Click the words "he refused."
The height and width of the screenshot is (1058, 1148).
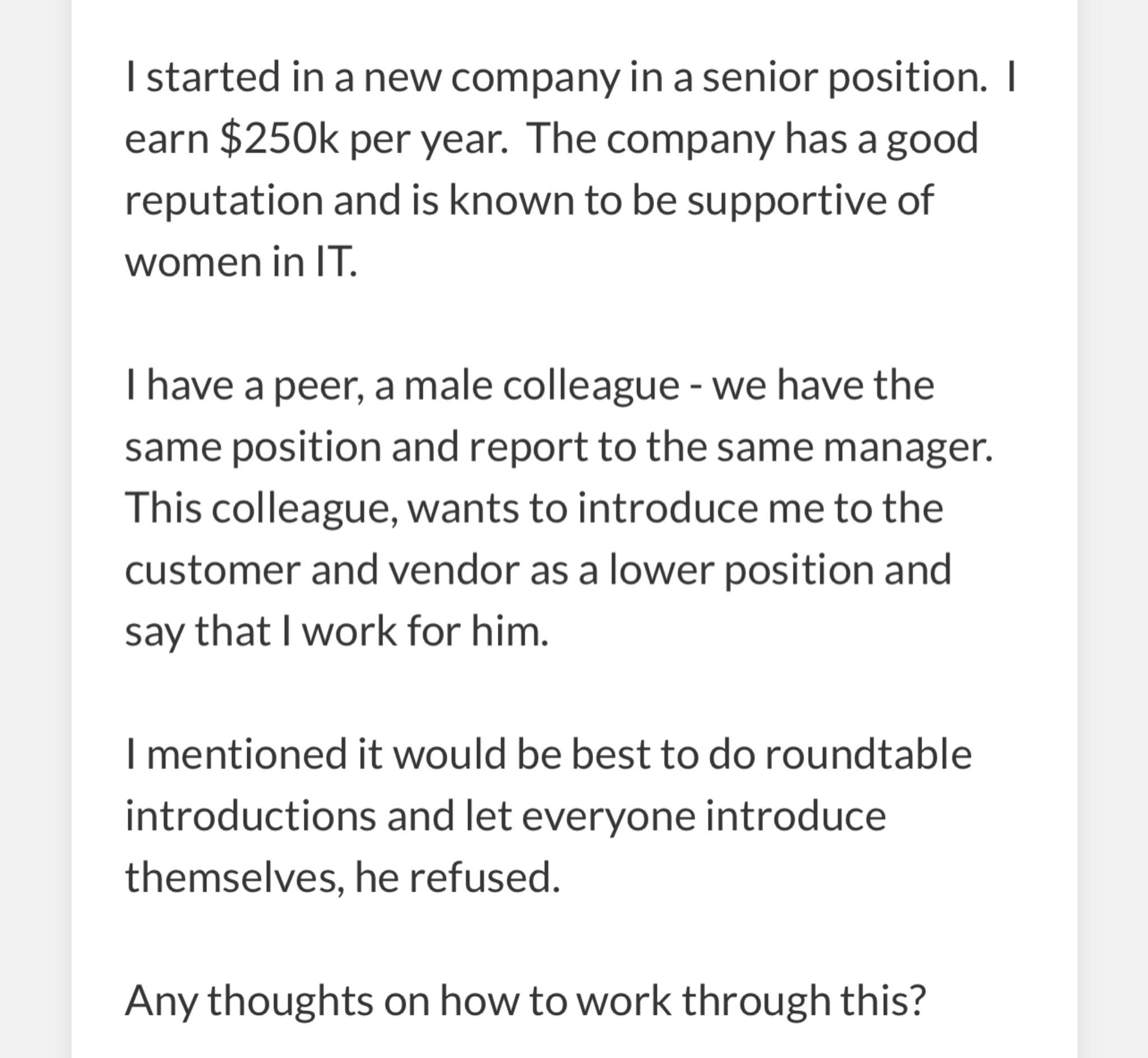point(457,878)
